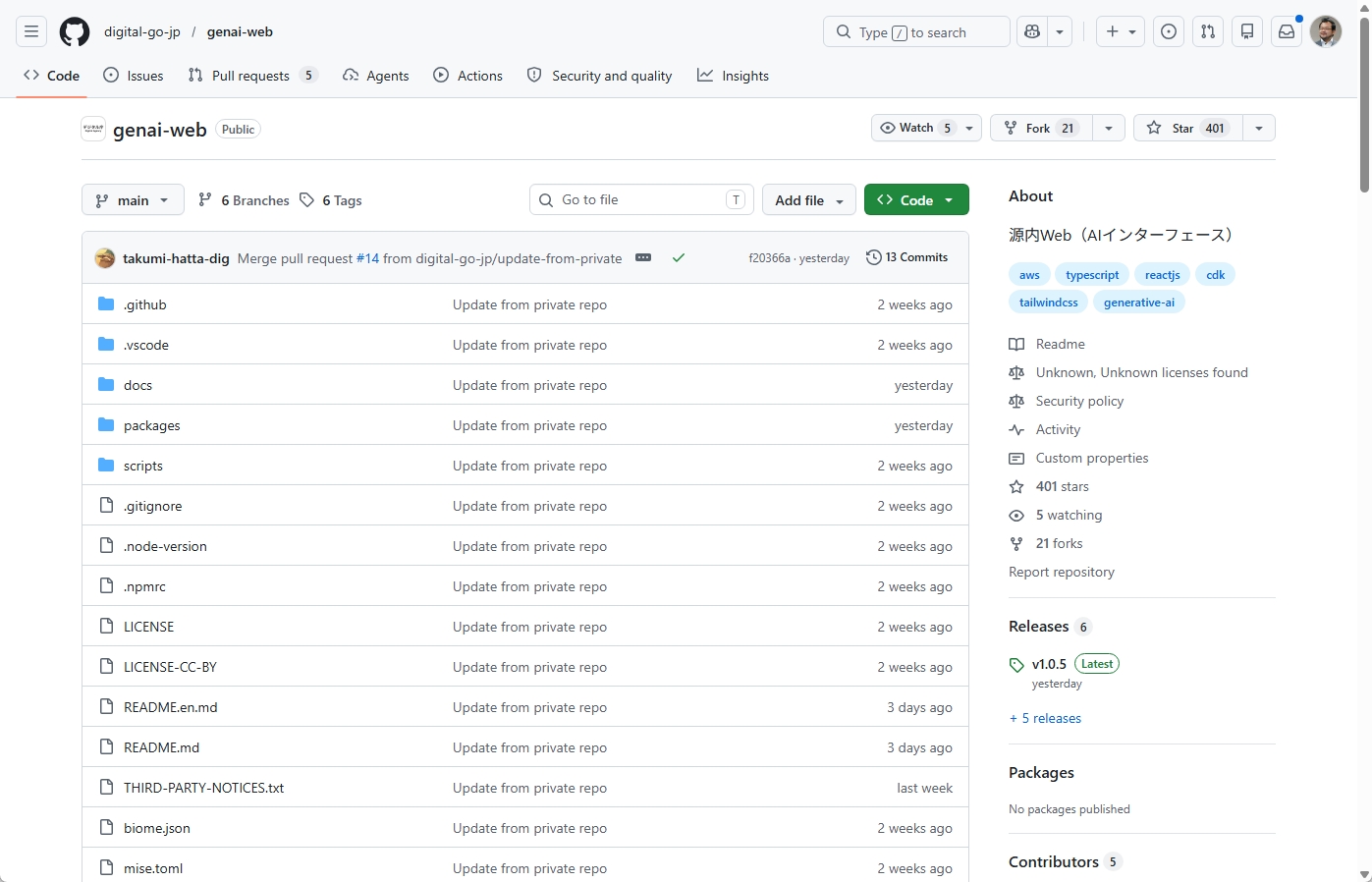Select the reactjs topic tag
This screenshot has width=1372, height=882.
coord(1163,275)
